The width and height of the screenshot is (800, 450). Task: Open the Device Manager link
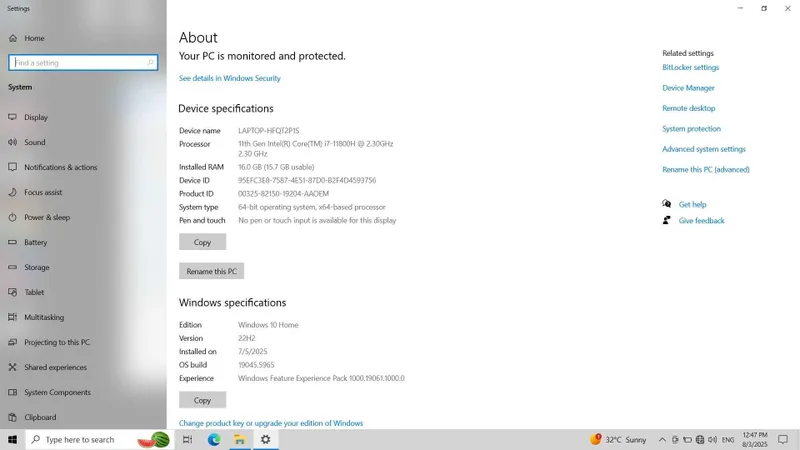click(x=688, y=88)
